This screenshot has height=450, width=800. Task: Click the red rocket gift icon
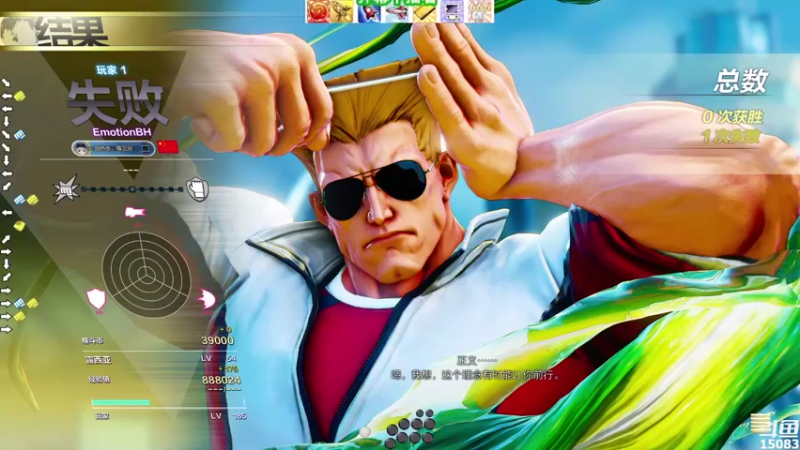pos(369,11)
